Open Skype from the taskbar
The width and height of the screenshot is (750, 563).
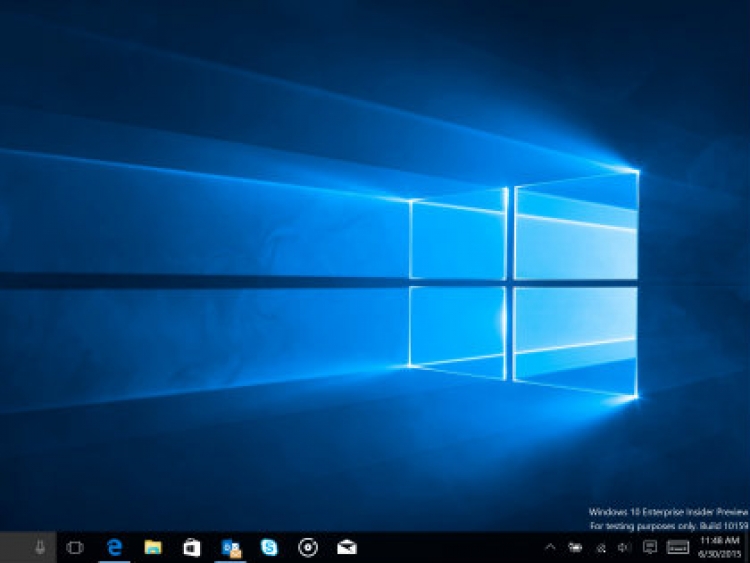pyautogui.click(x=270, y=547)
